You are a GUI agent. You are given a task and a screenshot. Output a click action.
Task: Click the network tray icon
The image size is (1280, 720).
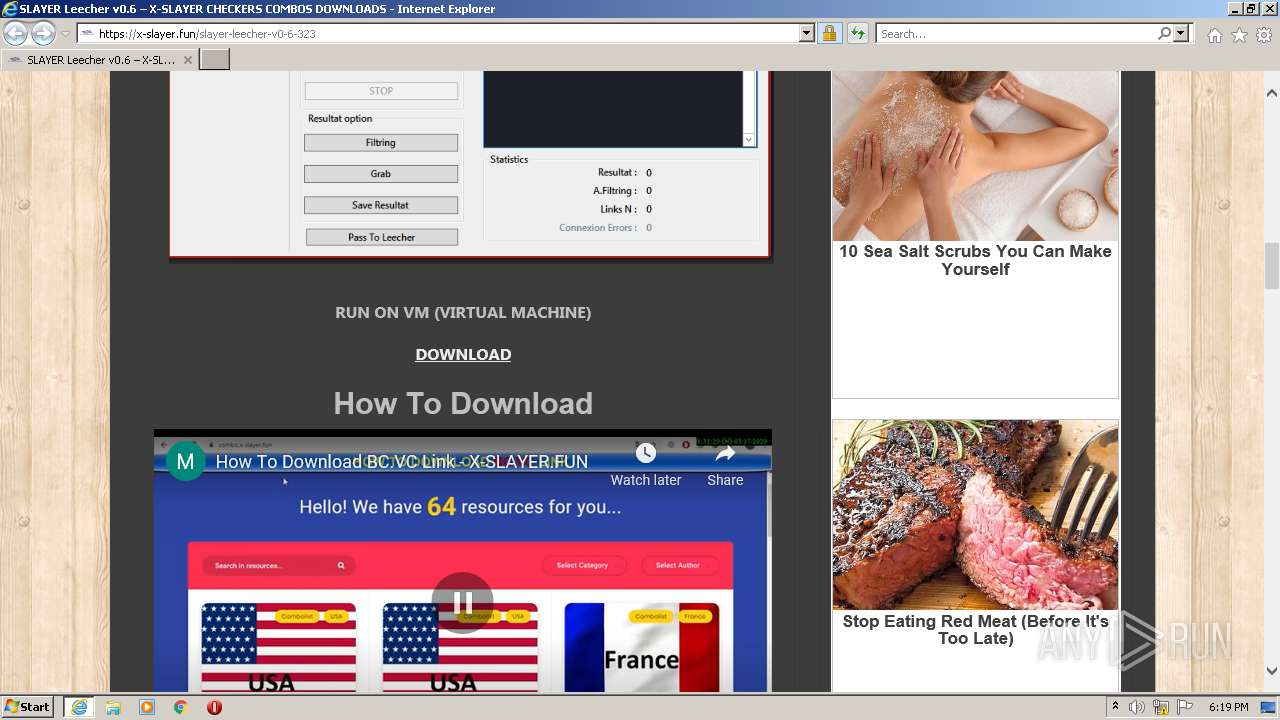pos(1162,707)
